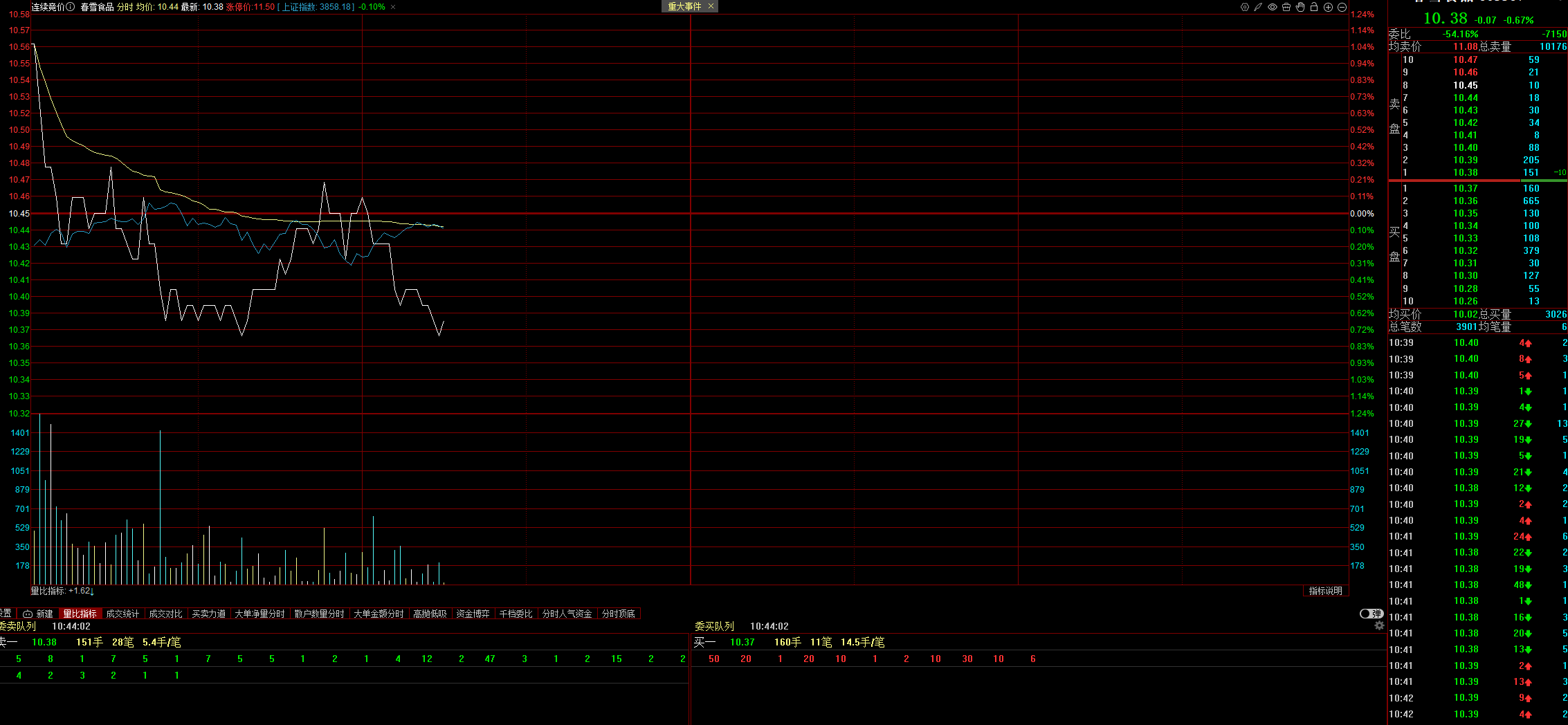
Task: Switch to the 成交统计 tab
Action: [x=122, y=614]
